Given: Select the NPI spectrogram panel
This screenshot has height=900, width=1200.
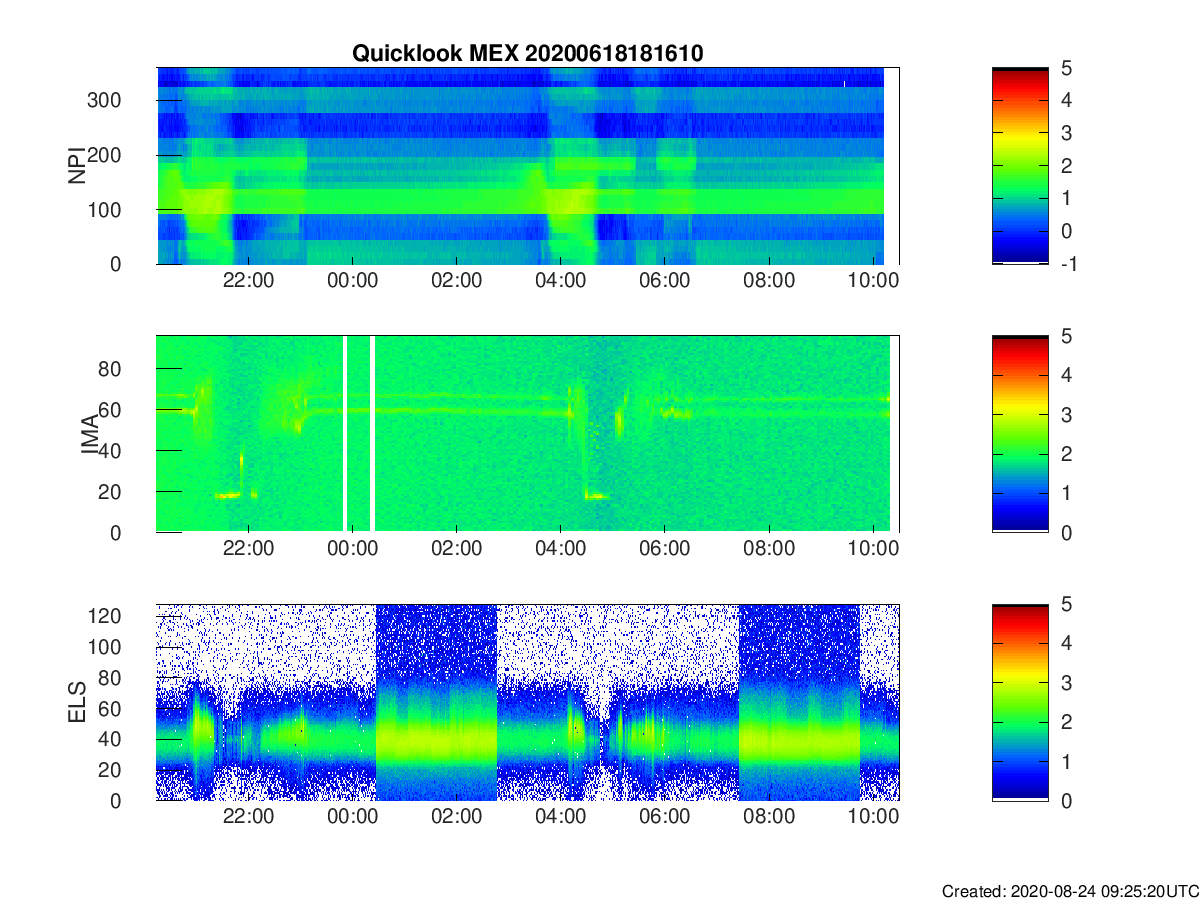Looking at the screenshot, I should coord(527,166).
